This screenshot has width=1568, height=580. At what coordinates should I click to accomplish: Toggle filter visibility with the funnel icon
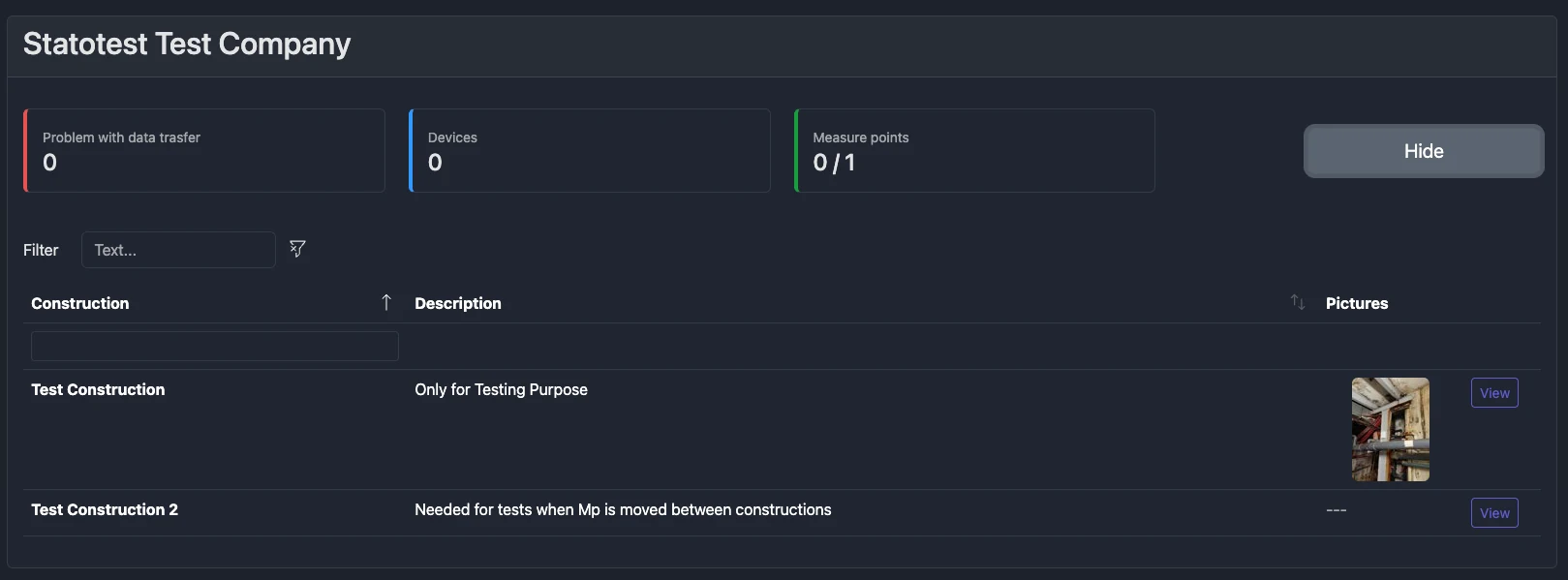point(296,249)
